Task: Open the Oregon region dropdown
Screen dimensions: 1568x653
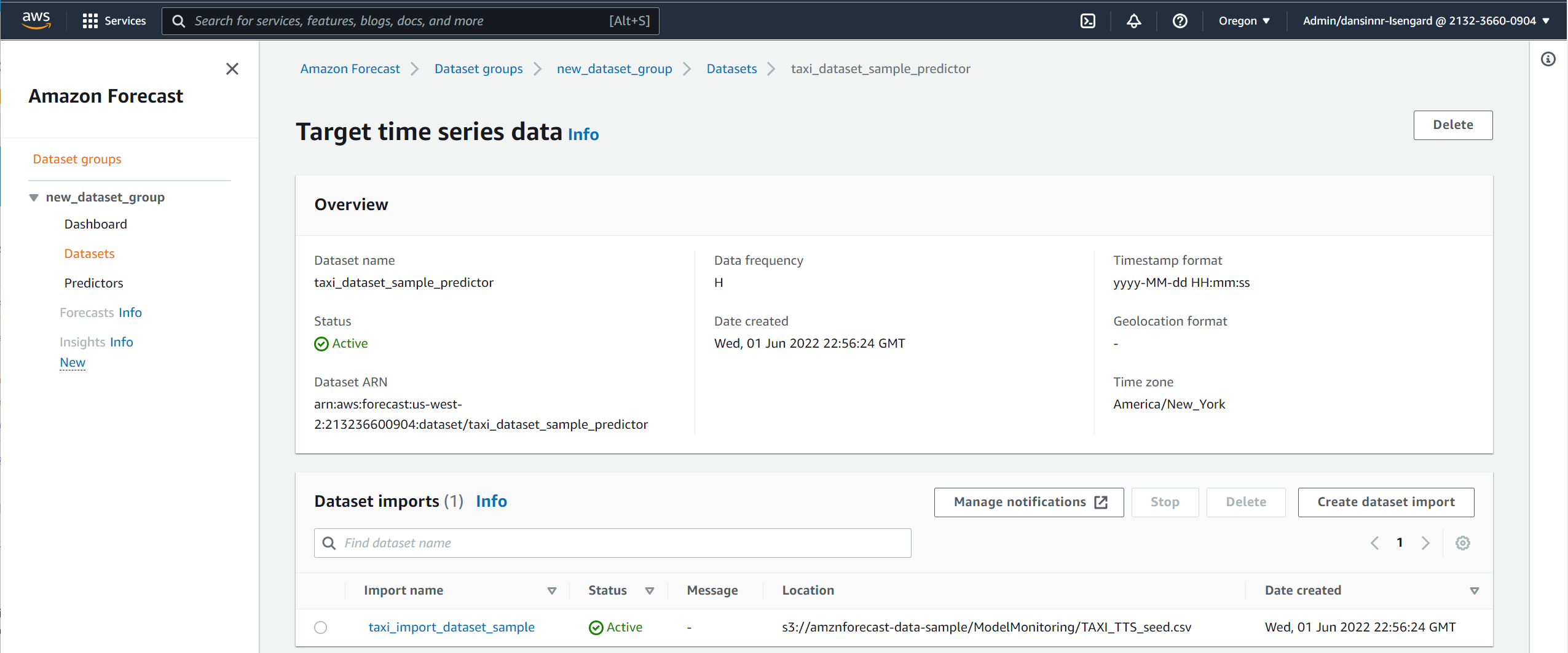Action: click(1244, 21)
